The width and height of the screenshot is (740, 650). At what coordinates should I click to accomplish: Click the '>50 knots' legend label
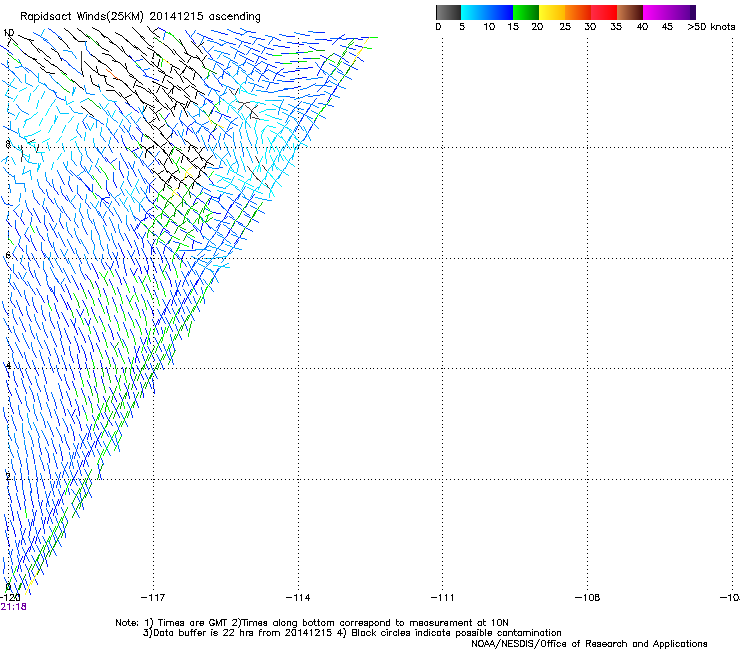coord(711,27)
